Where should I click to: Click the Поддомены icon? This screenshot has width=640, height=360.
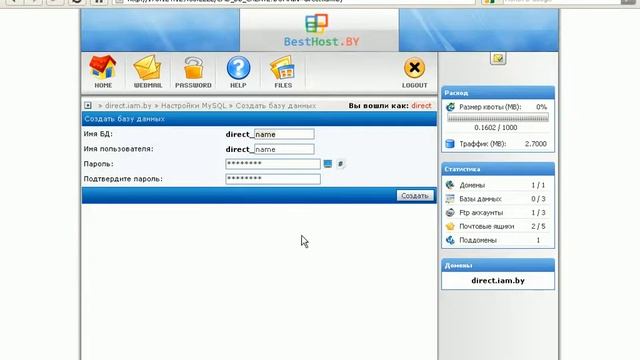tap(450, 240)
